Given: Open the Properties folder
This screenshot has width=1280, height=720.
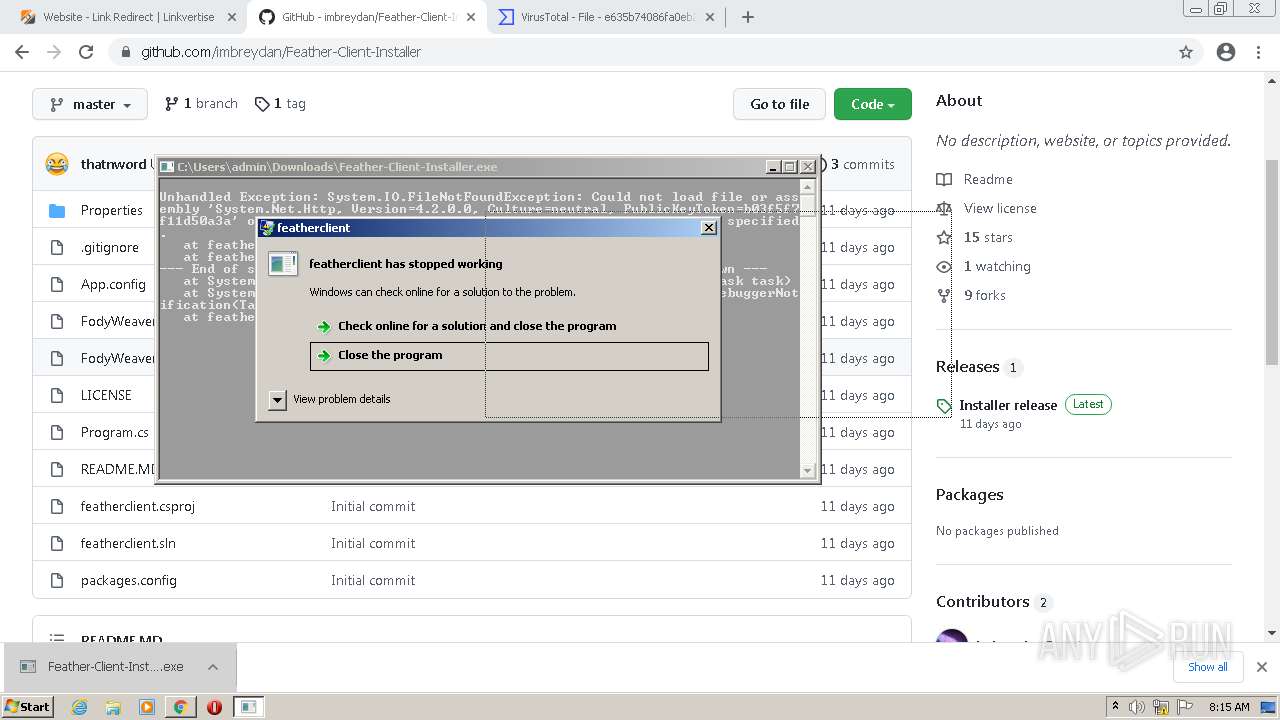Looking at the screenshot, I should (112, 210).
